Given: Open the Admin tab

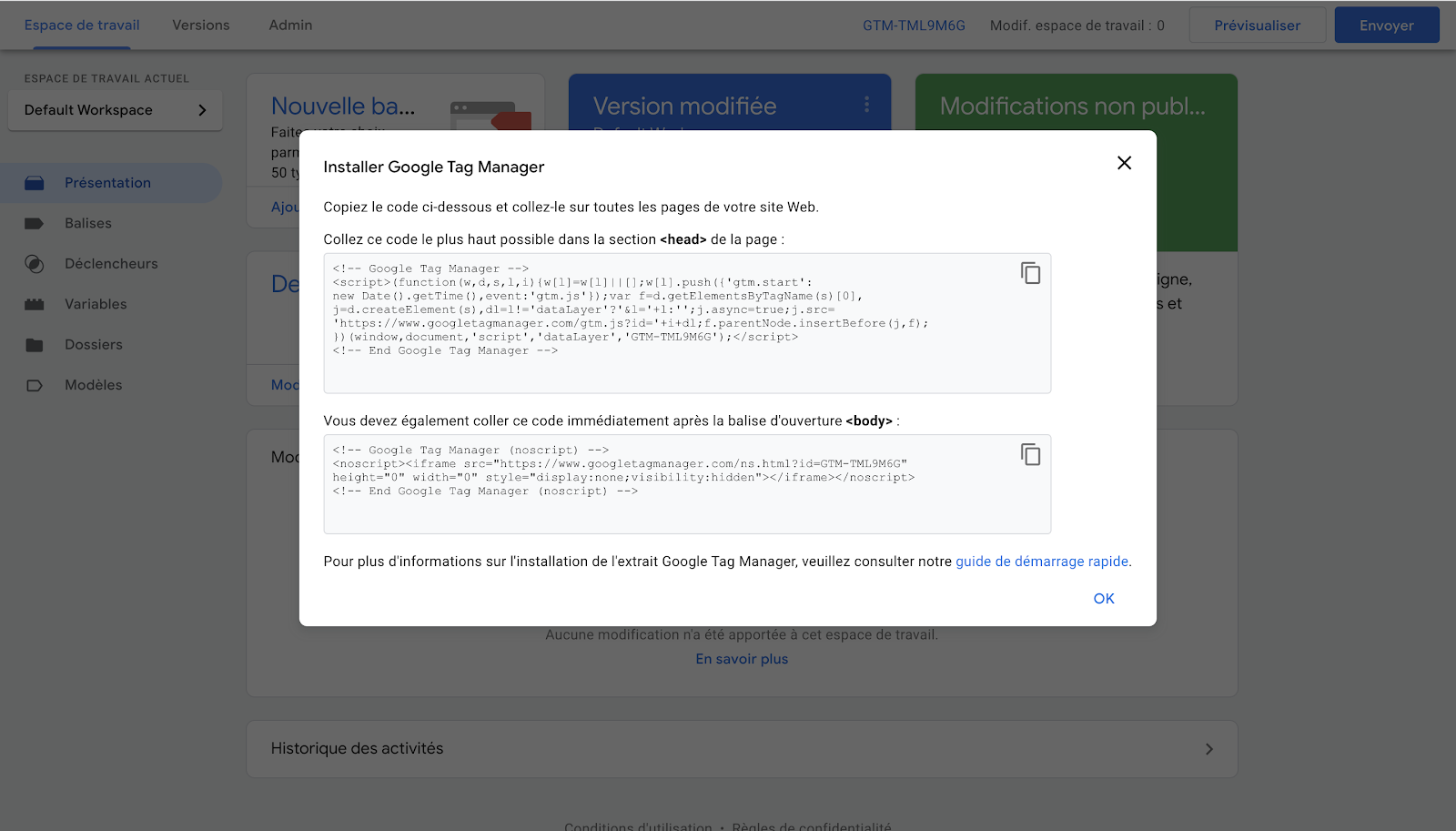Looking at the screenshot, I should tap(290, 25).
